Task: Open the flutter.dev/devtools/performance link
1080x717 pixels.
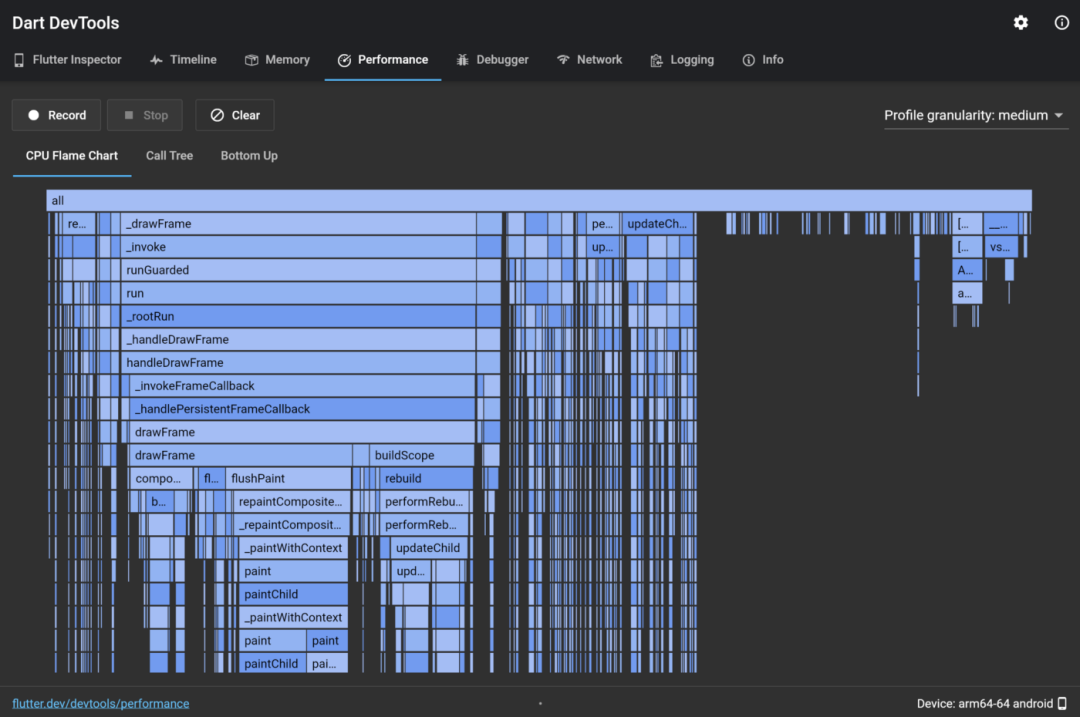Action: tap(100, 703)
